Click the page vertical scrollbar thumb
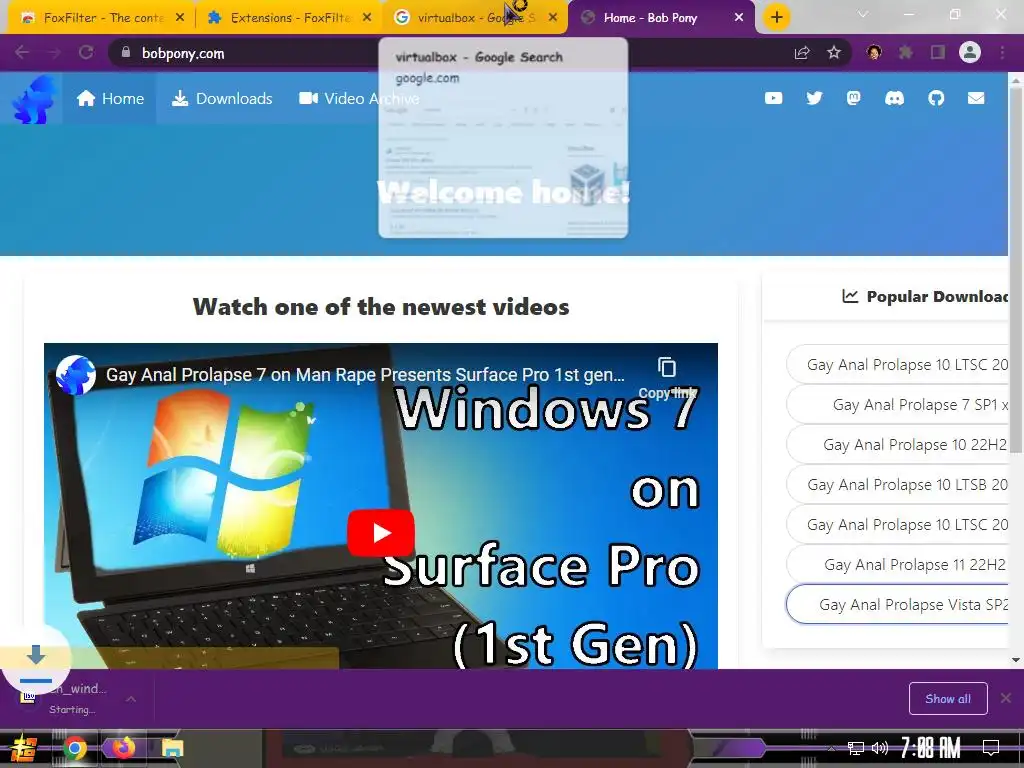Image resolution: width=1024 pixels, height=768 pixels. 1016,268
